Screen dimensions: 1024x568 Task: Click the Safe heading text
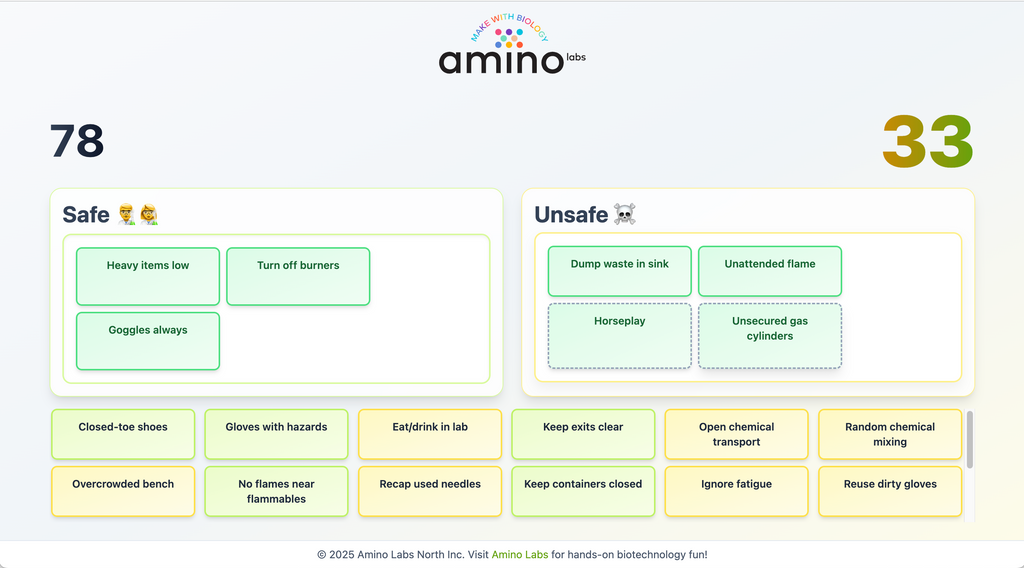[x=86, y=215]
